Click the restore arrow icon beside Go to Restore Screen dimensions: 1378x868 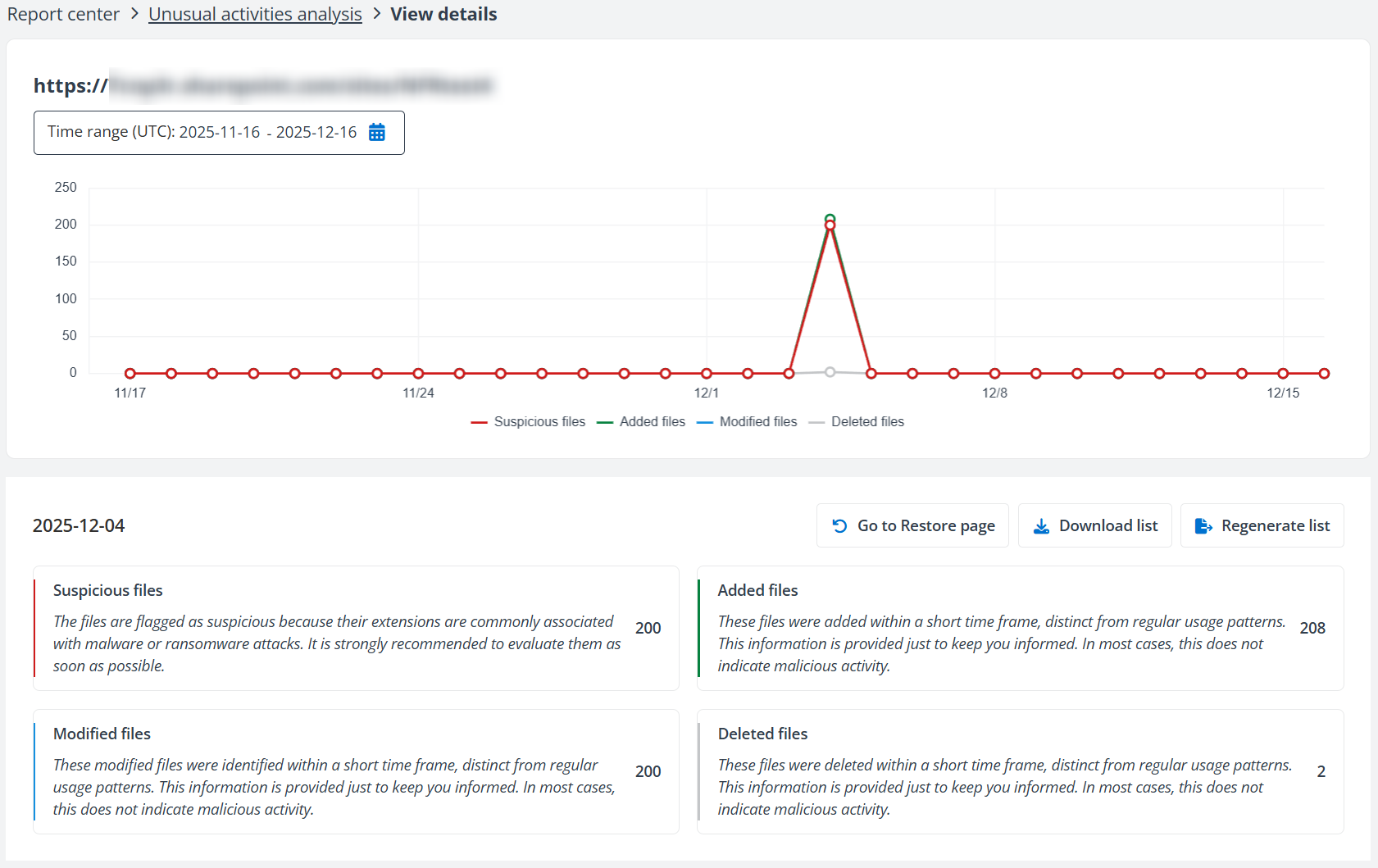[839, 525]
